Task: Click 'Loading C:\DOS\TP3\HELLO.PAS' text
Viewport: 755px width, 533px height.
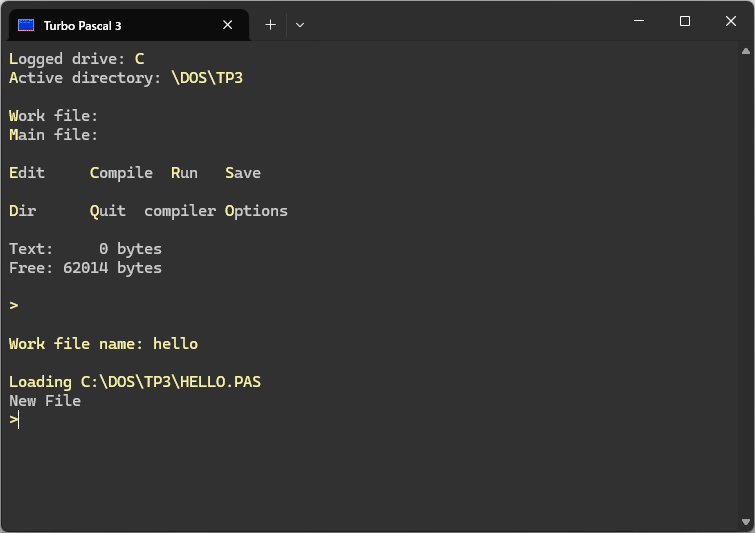Action: pos(135,382)
